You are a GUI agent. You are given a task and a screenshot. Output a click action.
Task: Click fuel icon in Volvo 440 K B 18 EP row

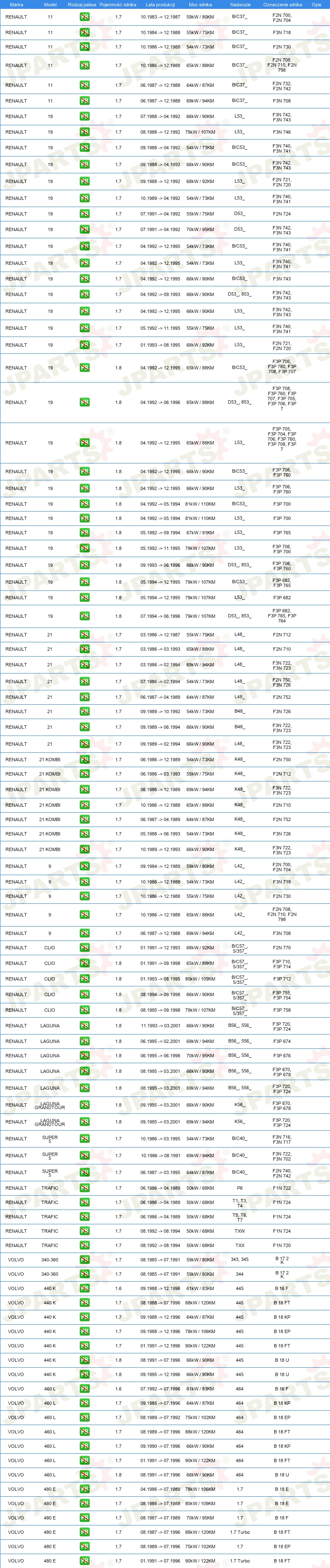coord(85,1331)
